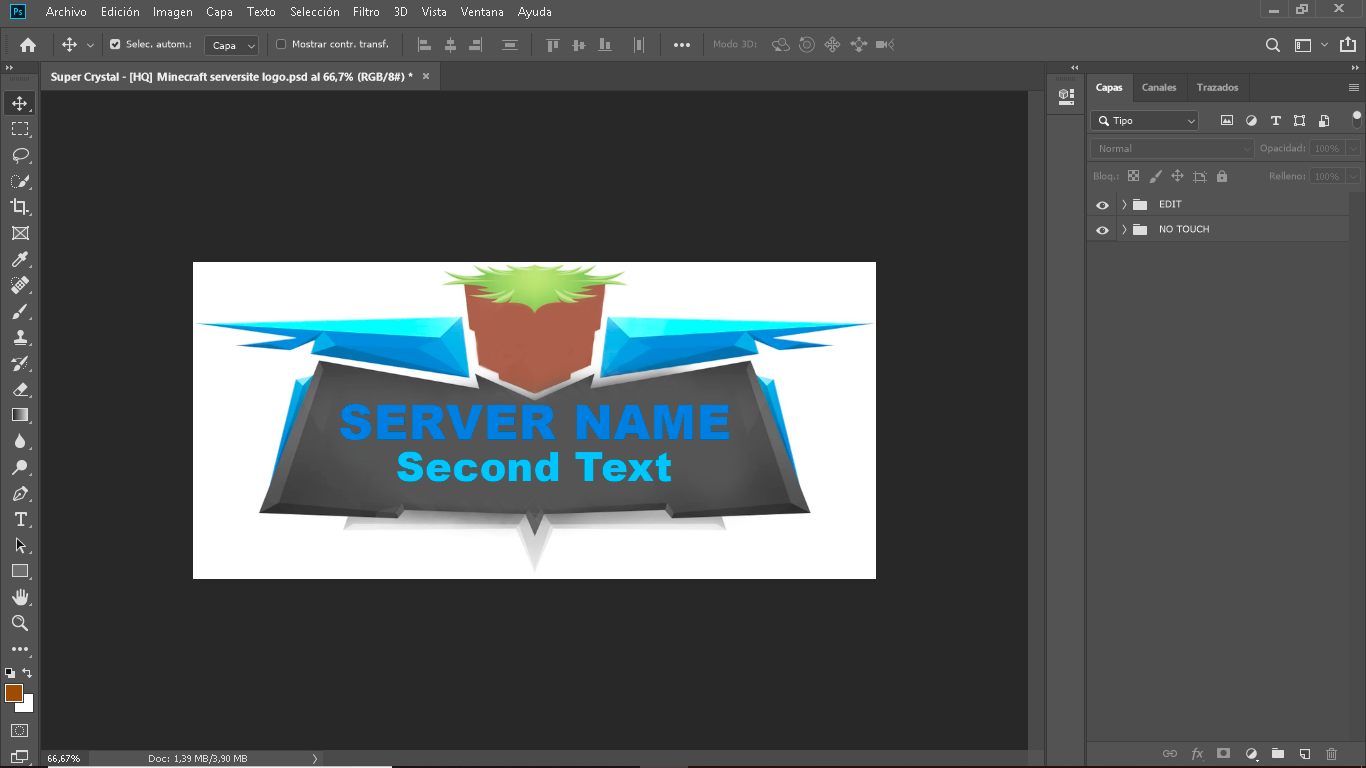This screenshot has width=1366, height=768.
Task: Click align horizontal centers button
Action: point(450,45)
